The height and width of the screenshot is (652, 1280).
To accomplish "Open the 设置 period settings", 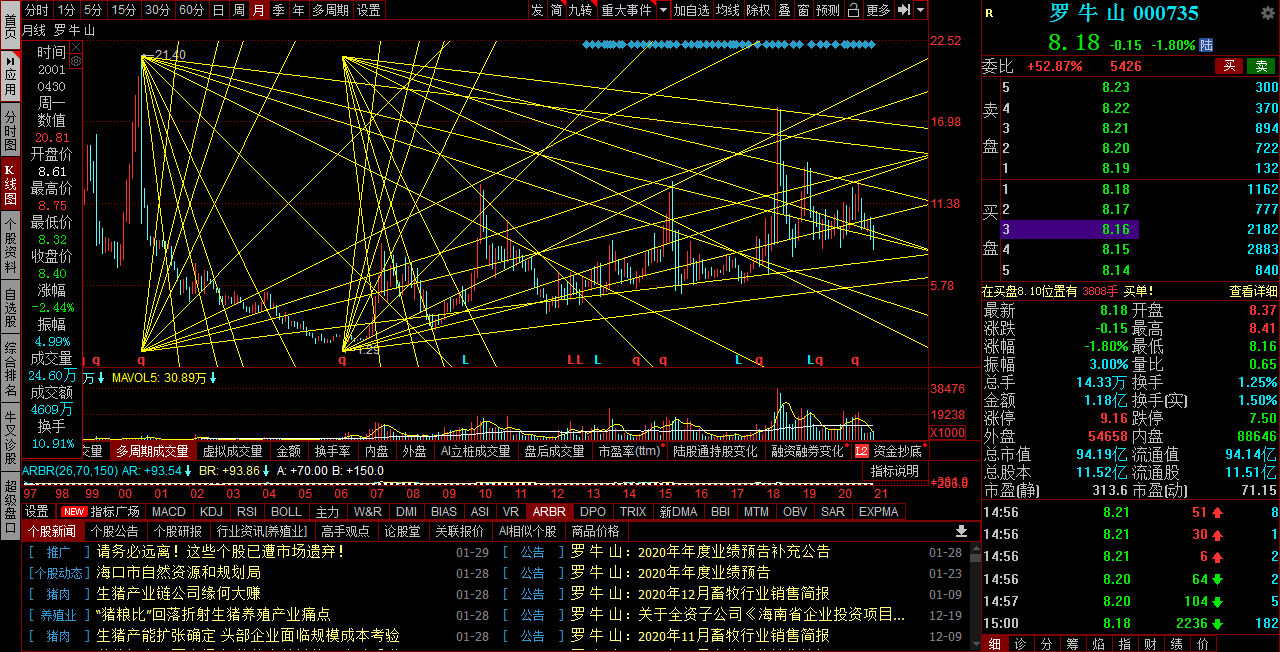I will coord(368,10).
